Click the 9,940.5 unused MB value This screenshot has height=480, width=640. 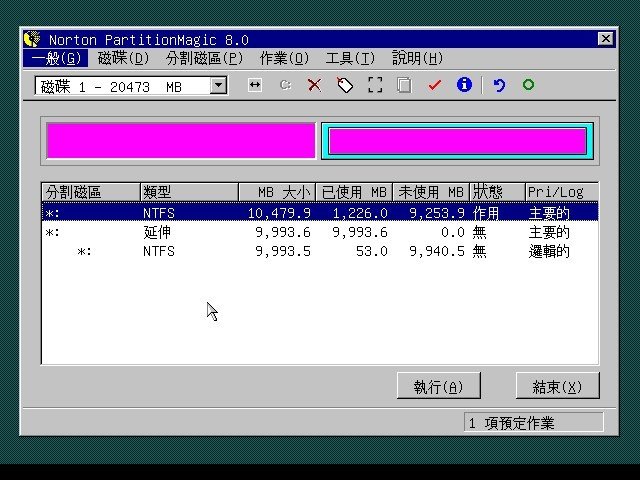pos(437,251)
